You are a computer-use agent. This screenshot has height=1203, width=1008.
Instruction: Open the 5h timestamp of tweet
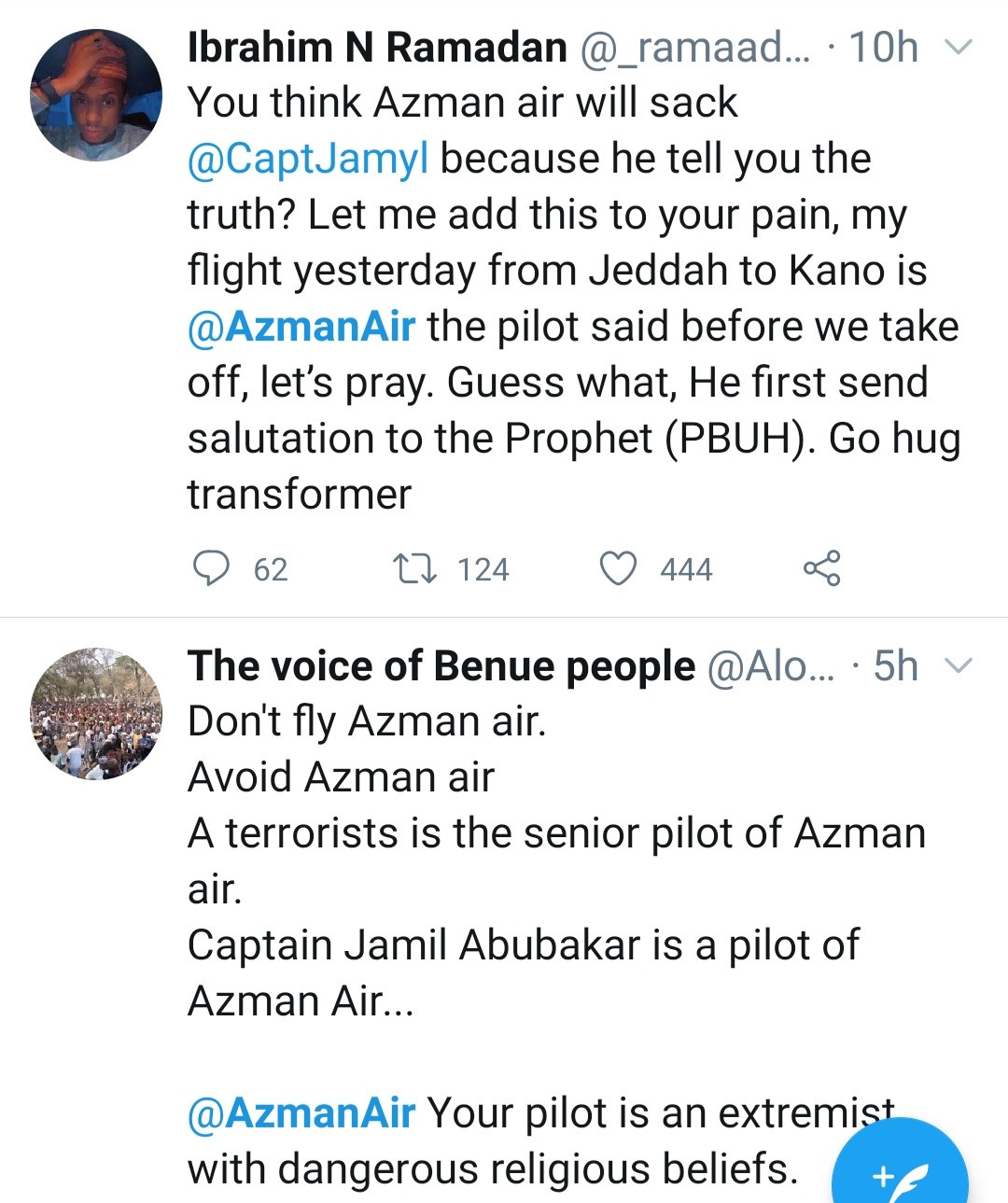coord(895,665)
